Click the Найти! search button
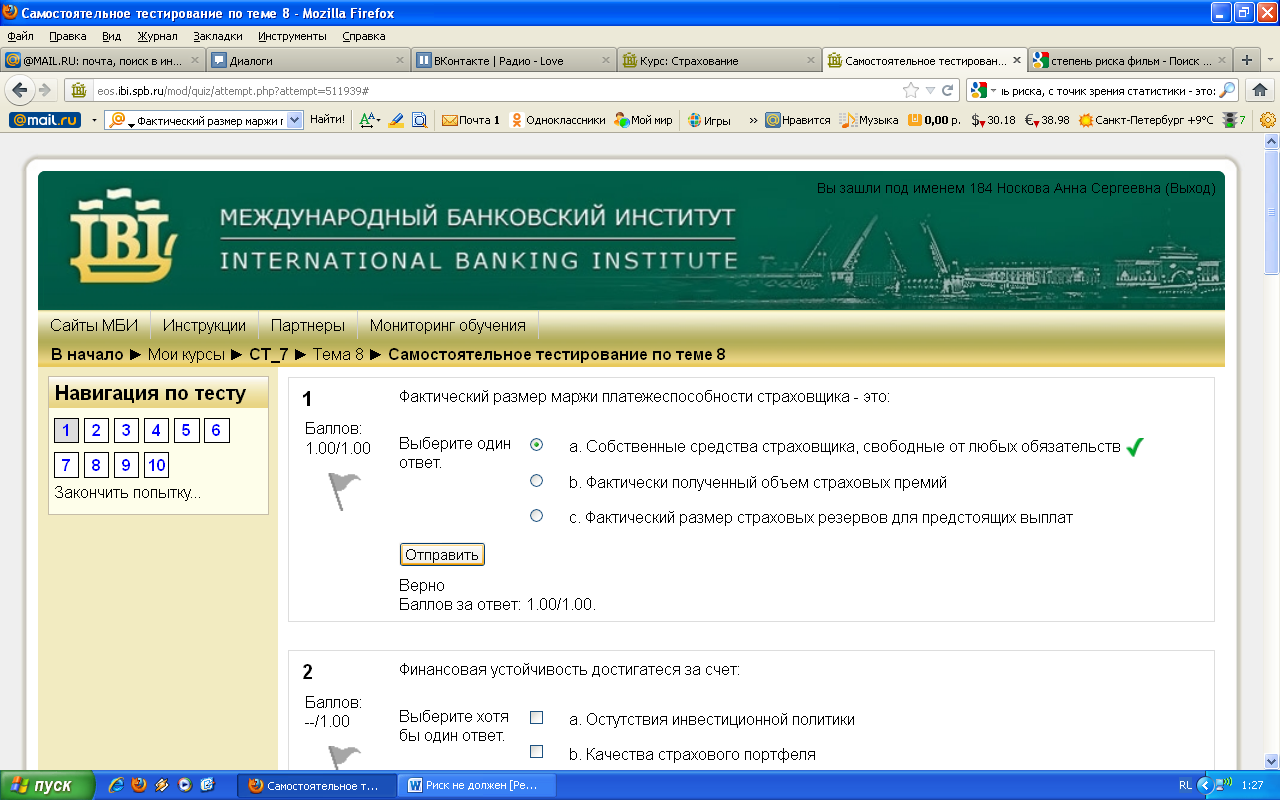 point(327,120)
